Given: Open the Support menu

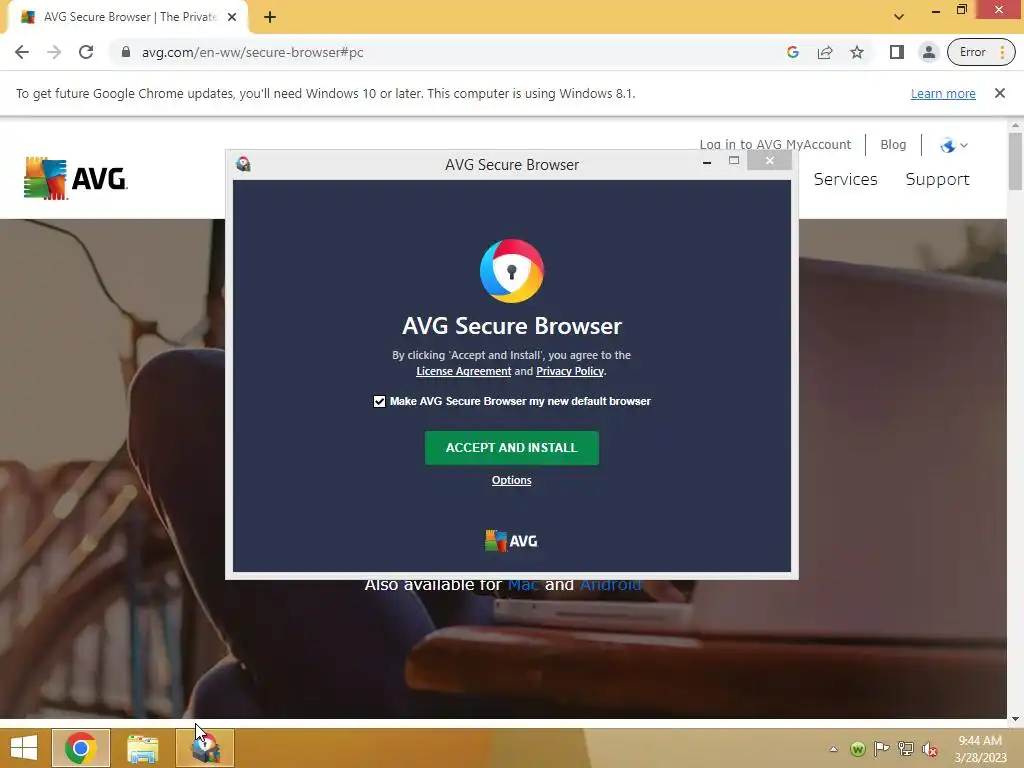Looking at the screenshot, I should tap(937, 180).
